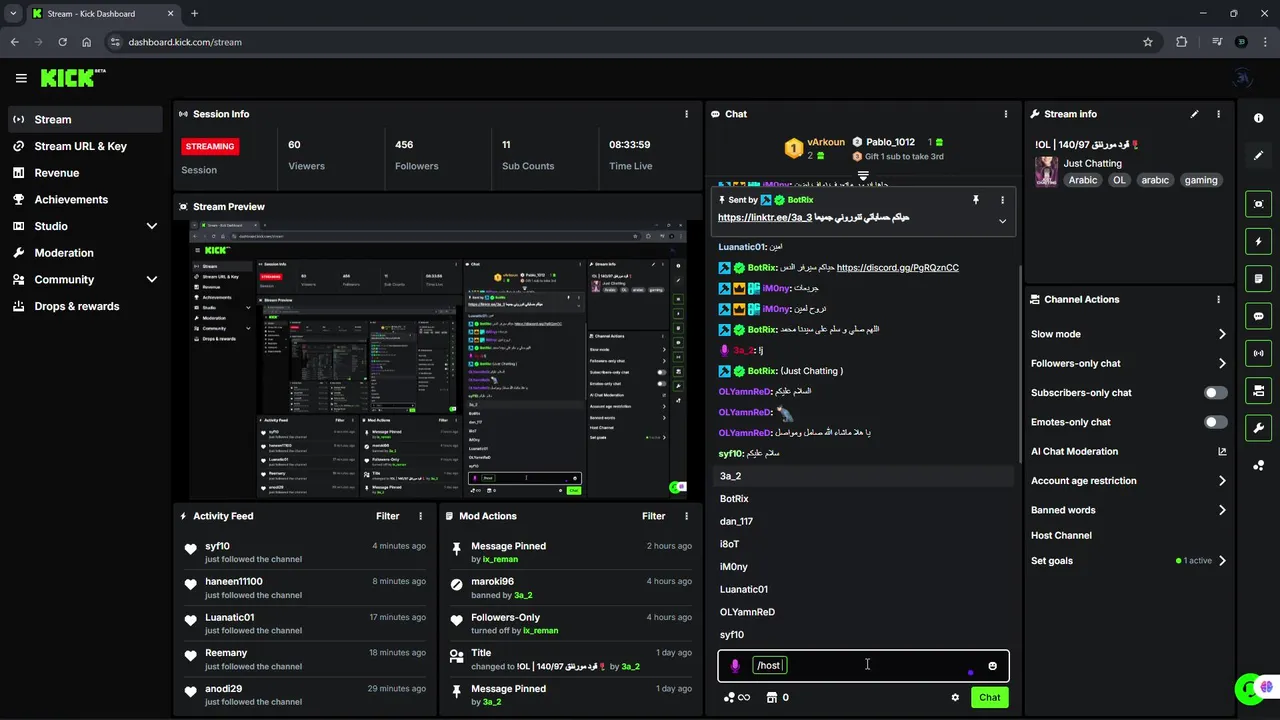The height and width of the screenshot is (720, 1280).
Task: Open Revenue page in sidebar
Action: pos(85,173)
